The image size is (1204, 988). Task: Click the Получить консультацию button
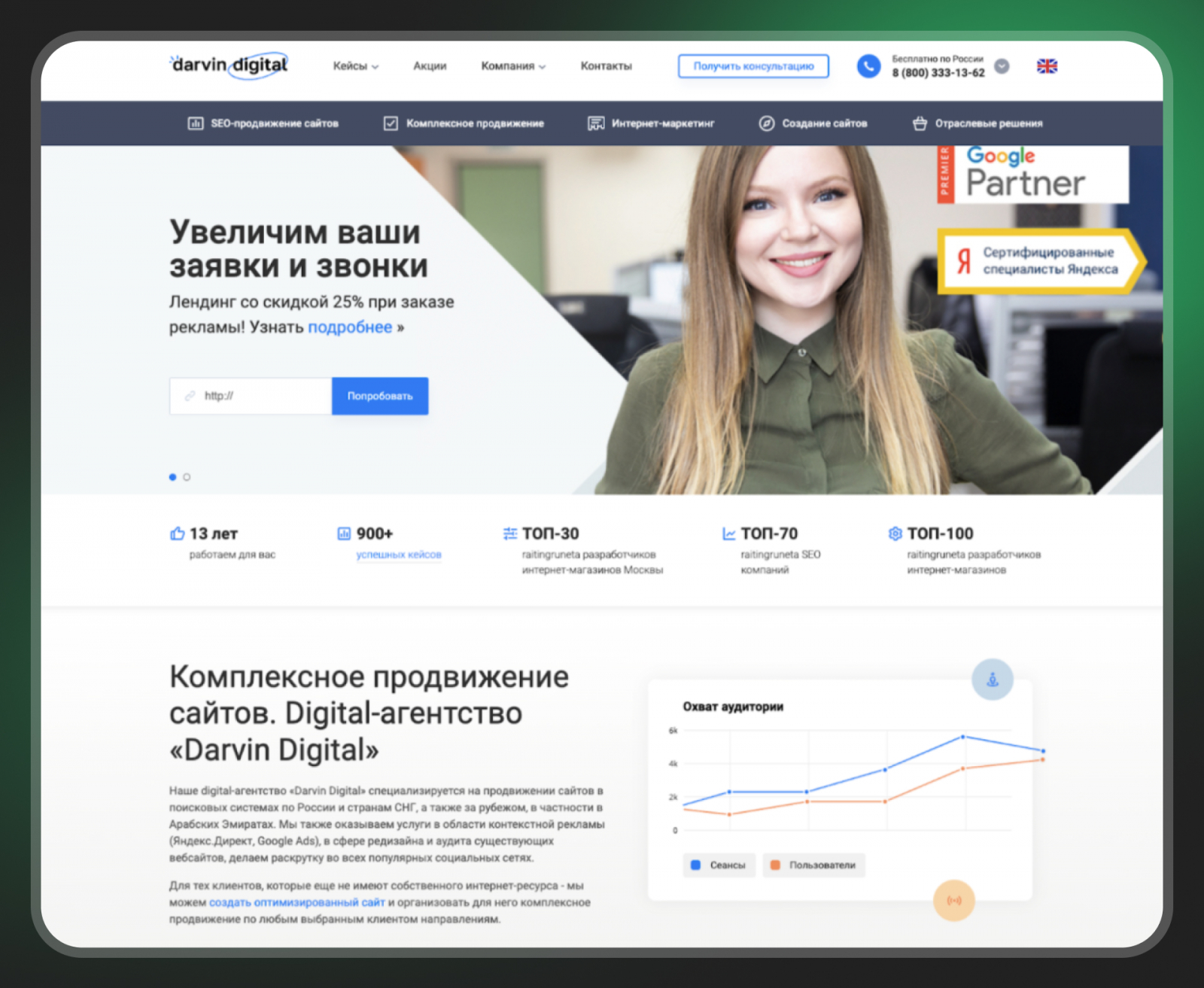pos(753,66)
